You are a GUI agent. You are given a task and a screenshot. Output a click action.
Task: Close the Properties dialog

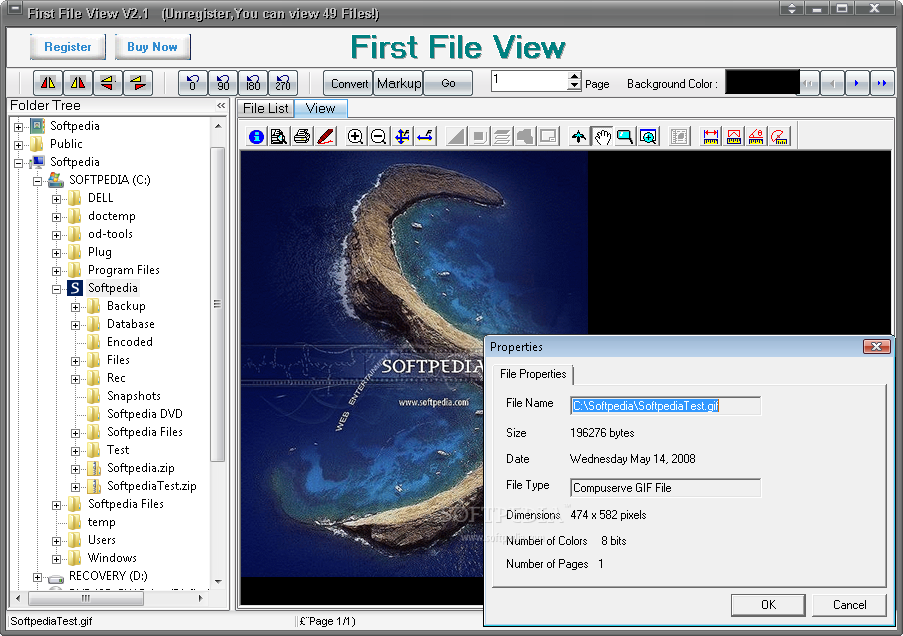point(877,346)
